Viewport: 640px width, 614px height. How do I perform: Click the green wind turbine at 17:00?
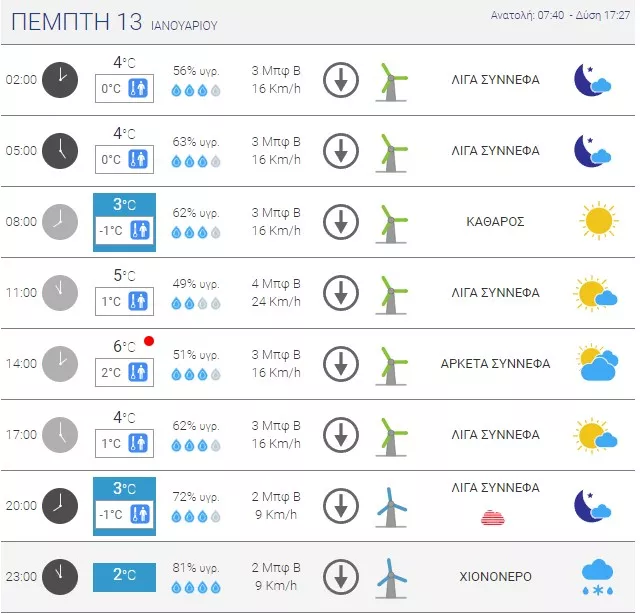pyautogui.click(x=391, y=436)
